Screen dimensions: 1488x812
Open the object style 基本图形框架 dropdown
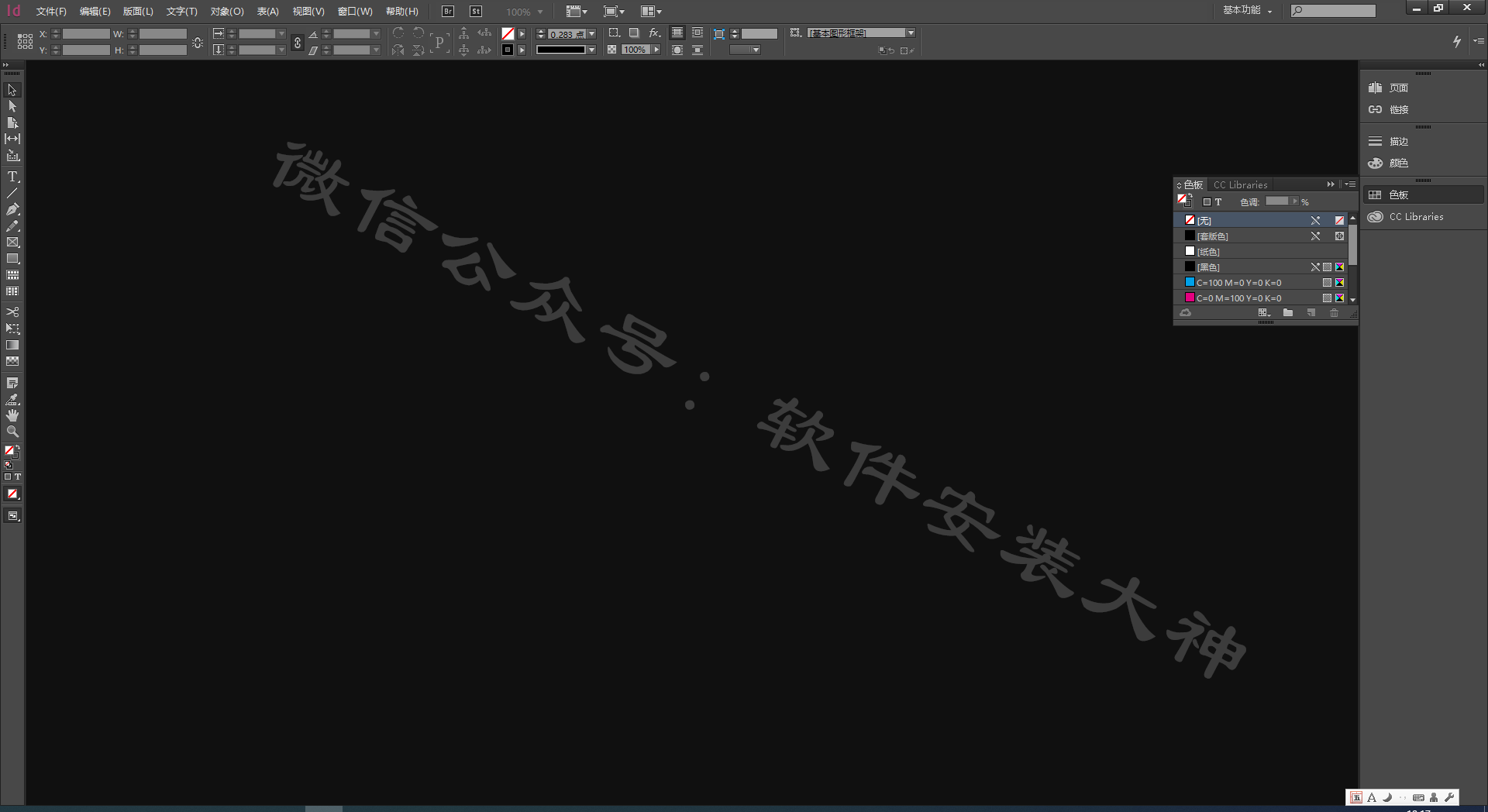tap(911, 33)
